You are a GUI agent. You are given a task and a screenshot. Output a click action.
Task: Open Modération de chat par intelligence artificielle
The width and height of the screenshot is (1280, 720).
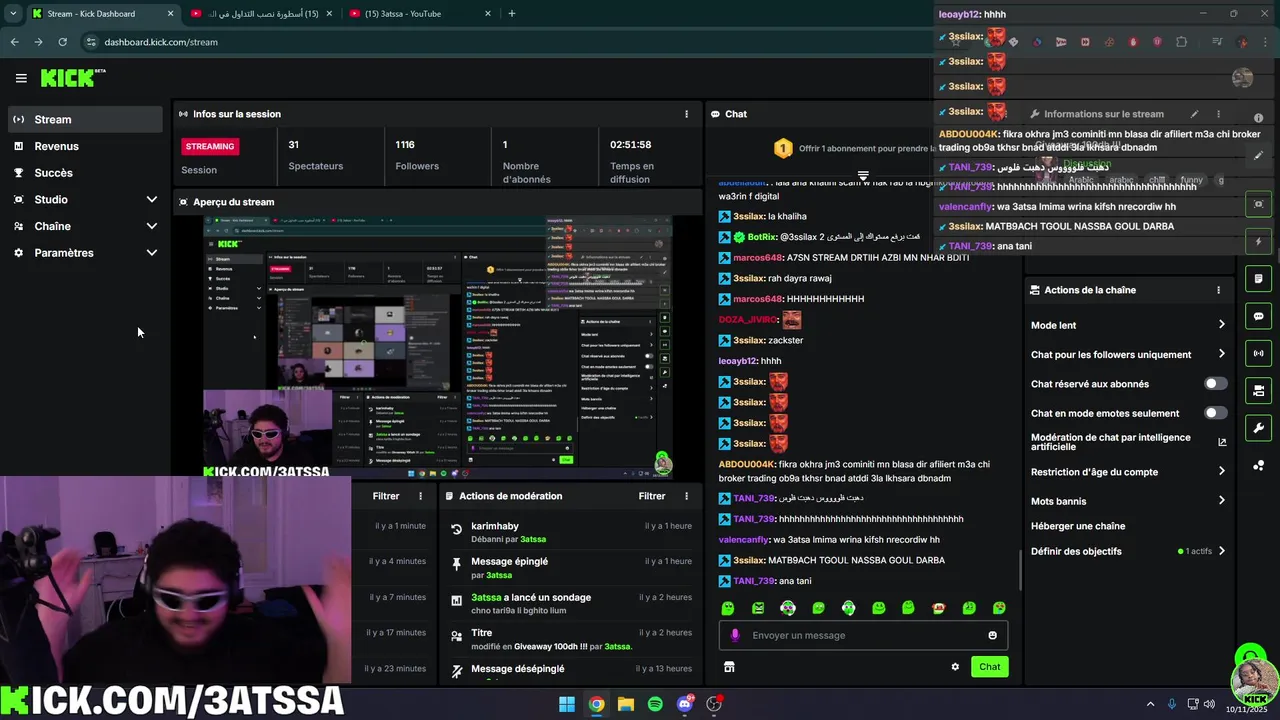click(x=1128, y=442)
